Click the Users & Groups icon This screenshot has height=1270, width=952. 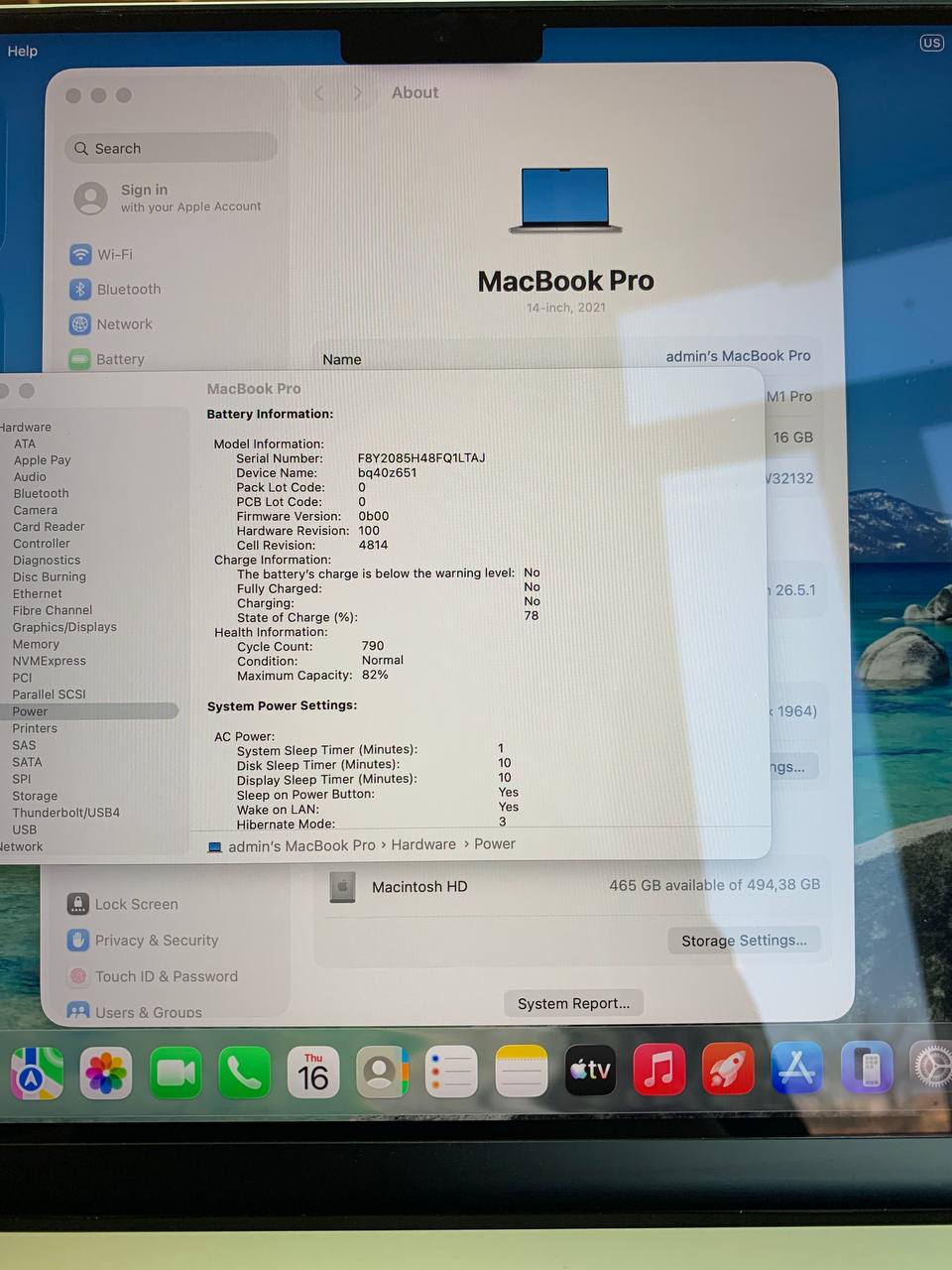point(77,1011)
